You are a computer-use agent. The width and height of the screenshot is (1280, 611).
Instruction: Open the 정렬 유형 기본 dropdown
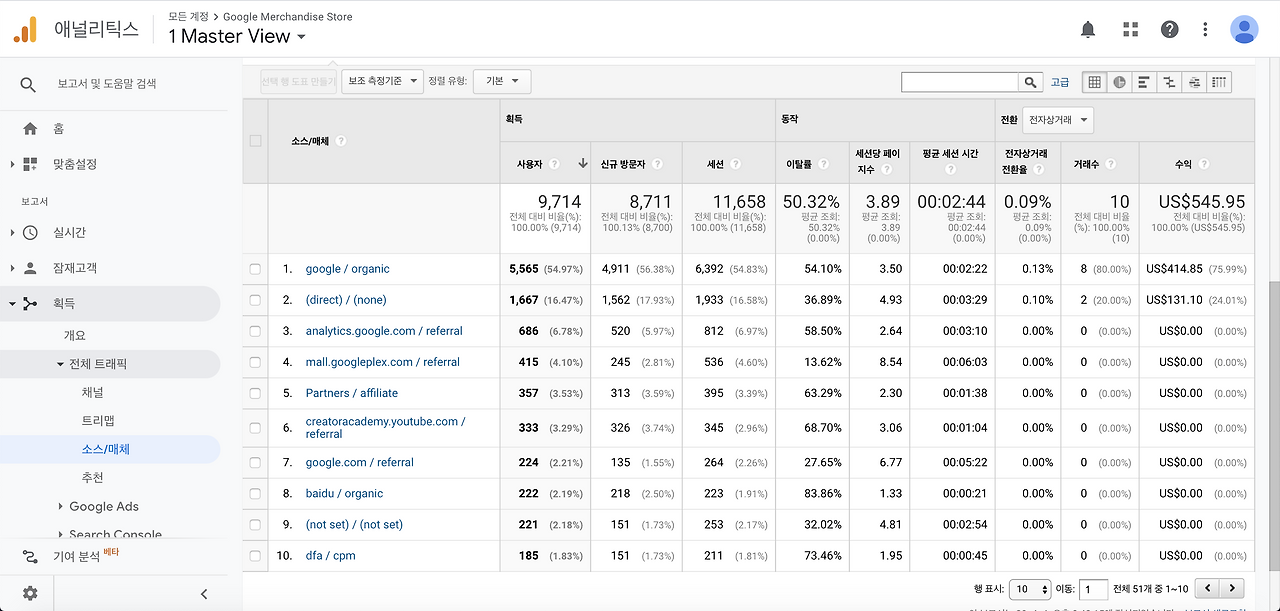(502, 81)
